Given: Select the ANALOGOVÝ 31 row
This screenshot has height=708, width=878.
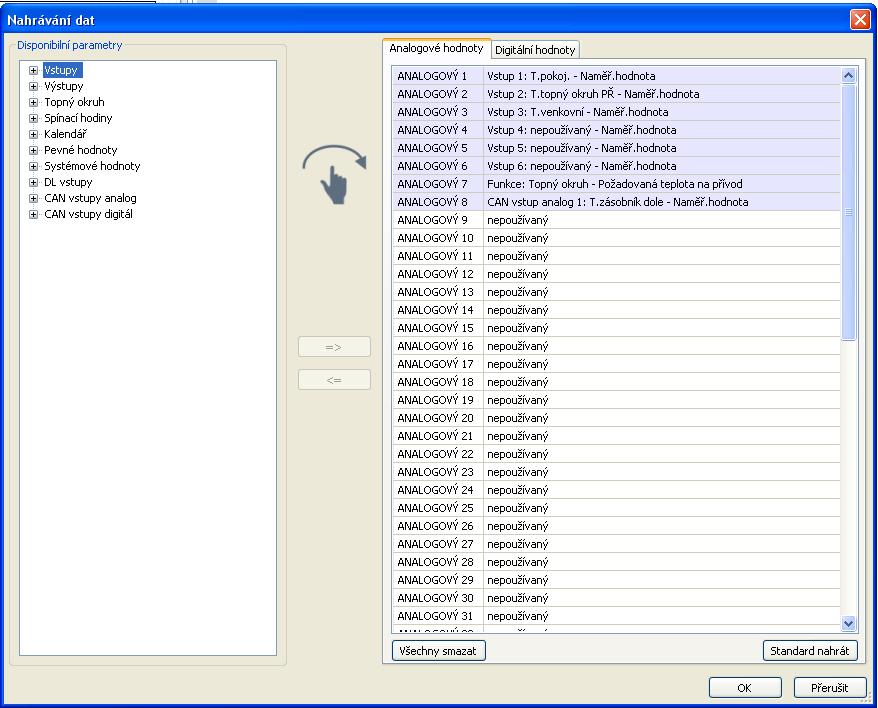Looking at the screenshot, I should 617,616.
